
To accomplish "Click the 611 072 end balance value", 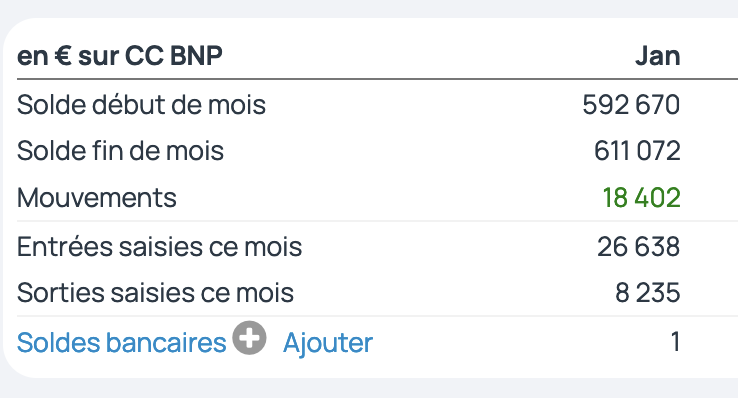I will click(637, 151).
